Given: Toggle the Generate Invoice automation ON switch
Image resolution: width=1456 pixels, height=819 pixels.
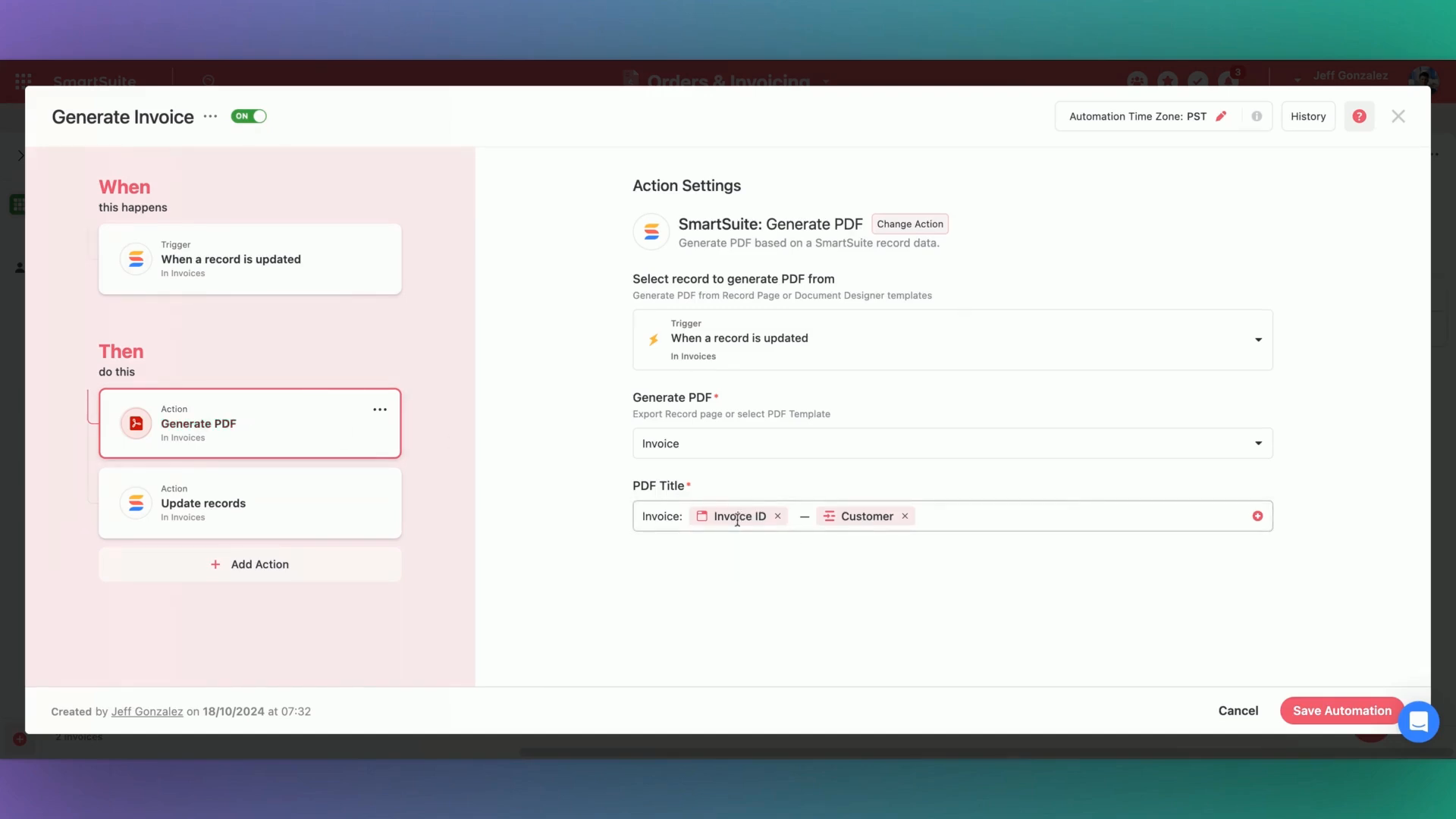Looking at the screenshot, I should click(249, 116).
